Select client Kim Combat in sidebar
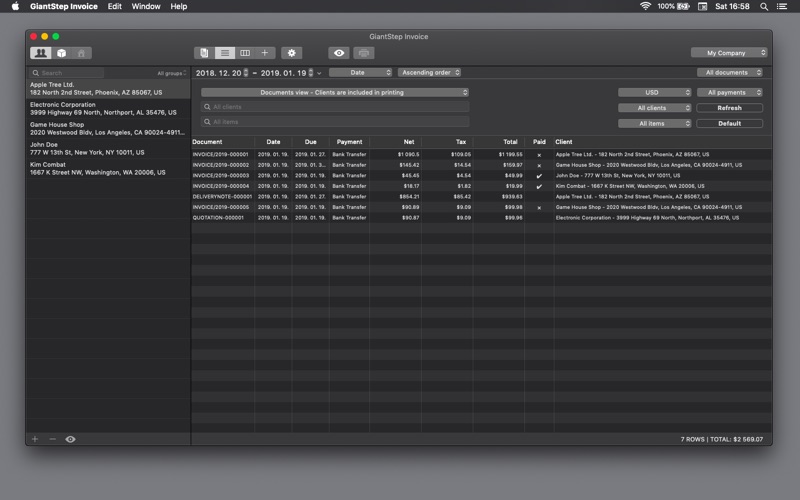This screenshot has height=500, width=800. (x=108, y=168)
